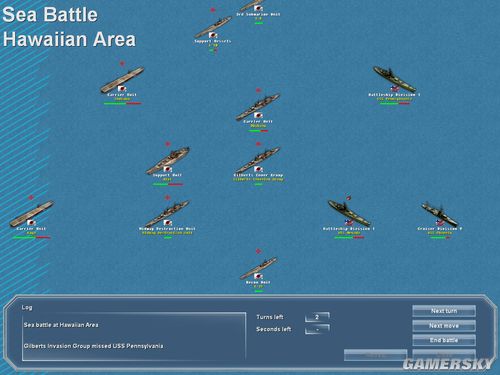The height and width of the screenshot is (375, 500).
Task: Select the Kaga Carrier Unit ship
Action: coord(32,213)
